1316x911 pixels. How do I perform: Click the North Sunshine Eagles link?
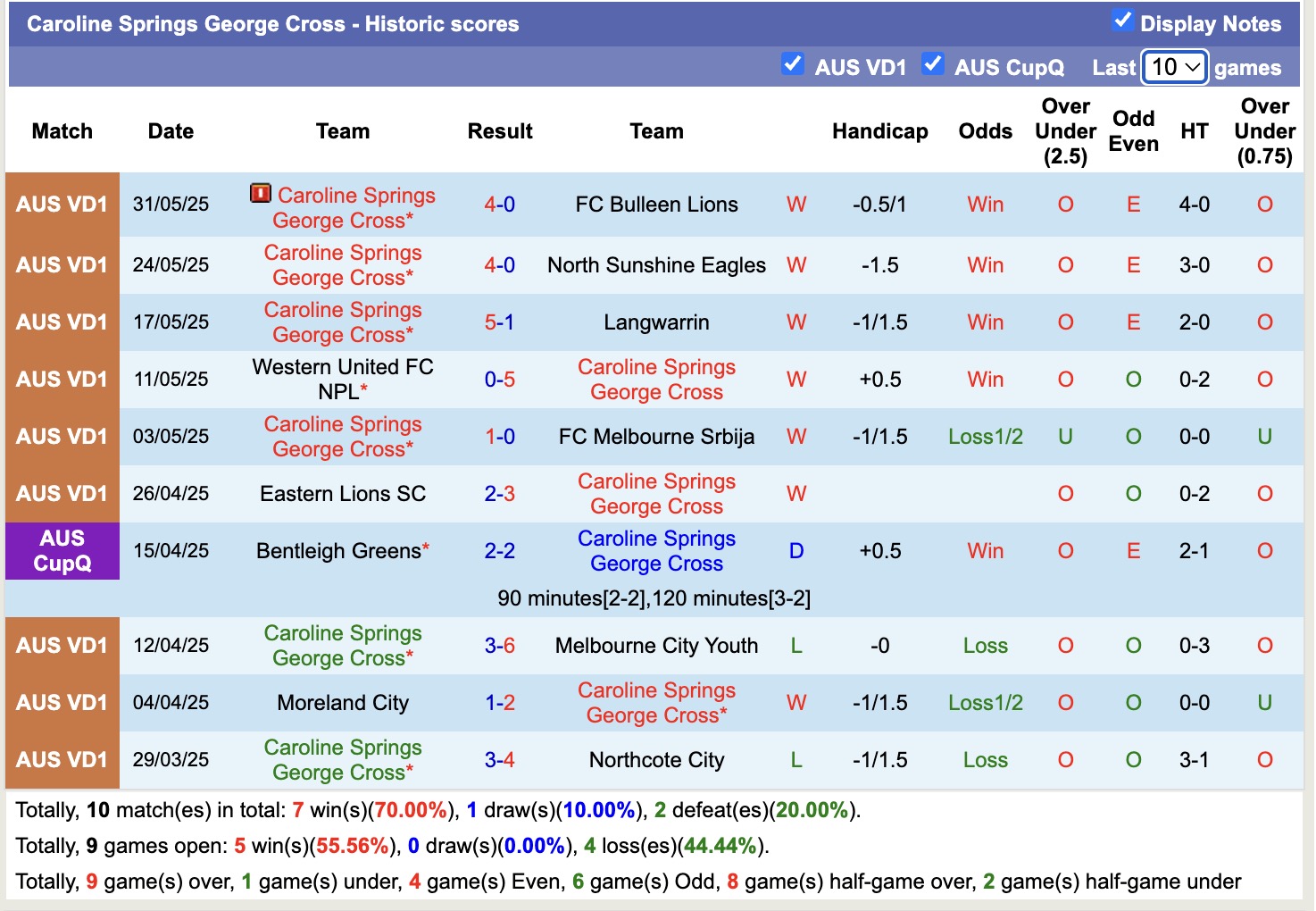[656, 264]
